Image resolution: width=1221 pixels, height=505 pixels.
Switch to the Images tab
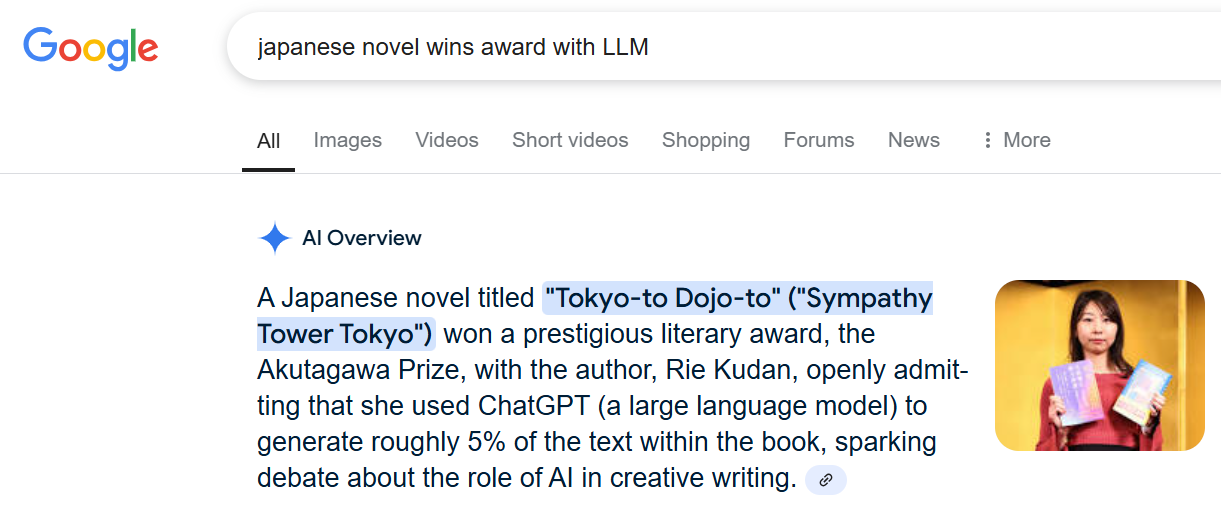[x=348, y=140]
